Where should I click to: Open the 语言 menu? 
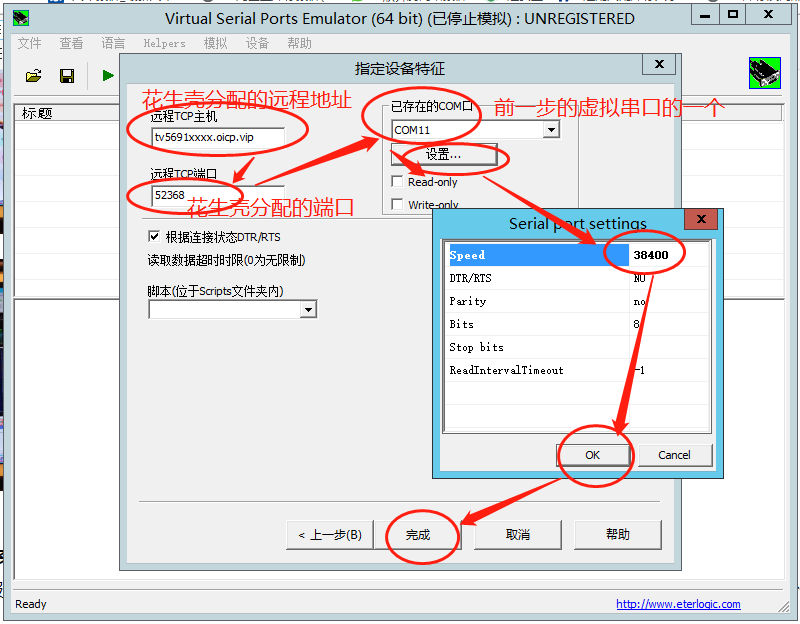point(113,43)
